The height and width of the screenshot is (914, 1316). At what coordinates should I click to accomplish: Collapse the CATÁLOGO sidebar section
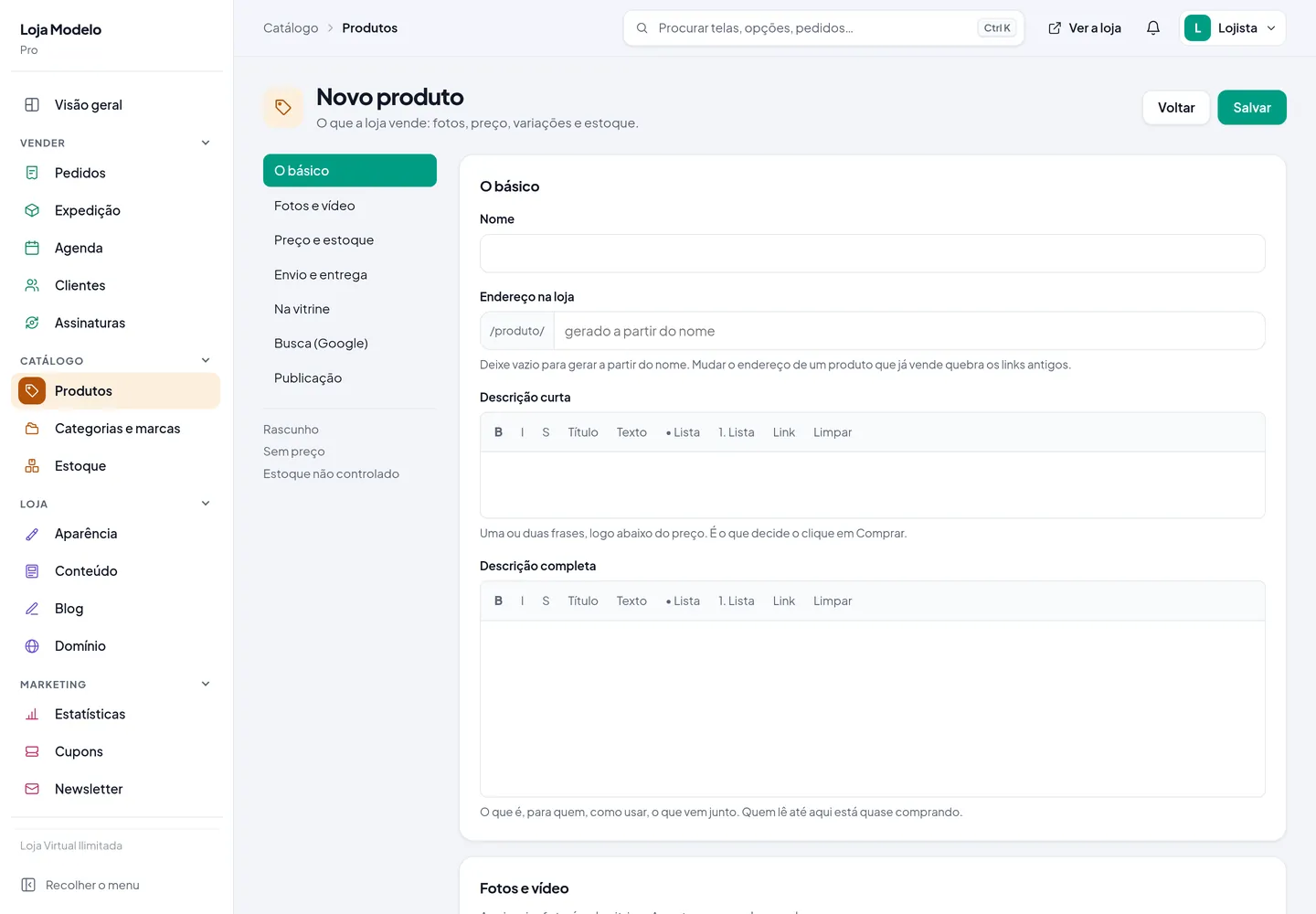tap(206, 360)
